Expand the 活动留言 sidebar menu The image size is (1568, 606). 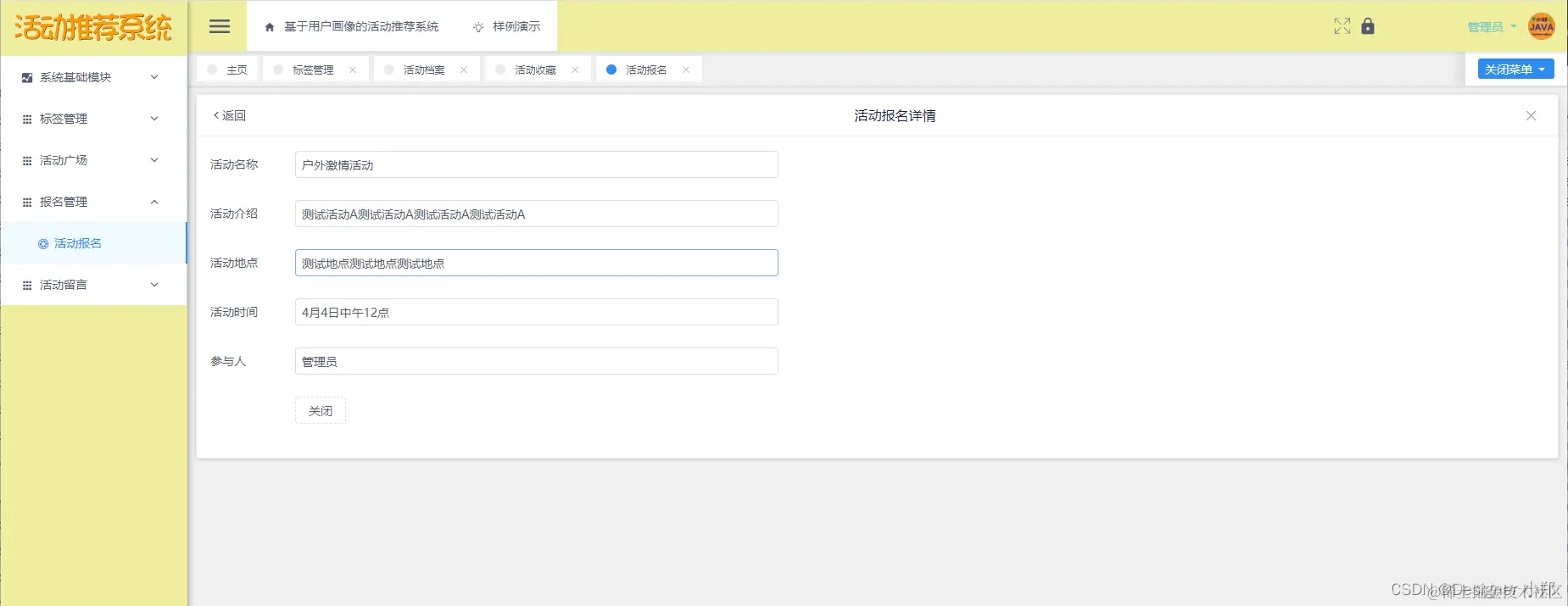[x=93, y=285]
